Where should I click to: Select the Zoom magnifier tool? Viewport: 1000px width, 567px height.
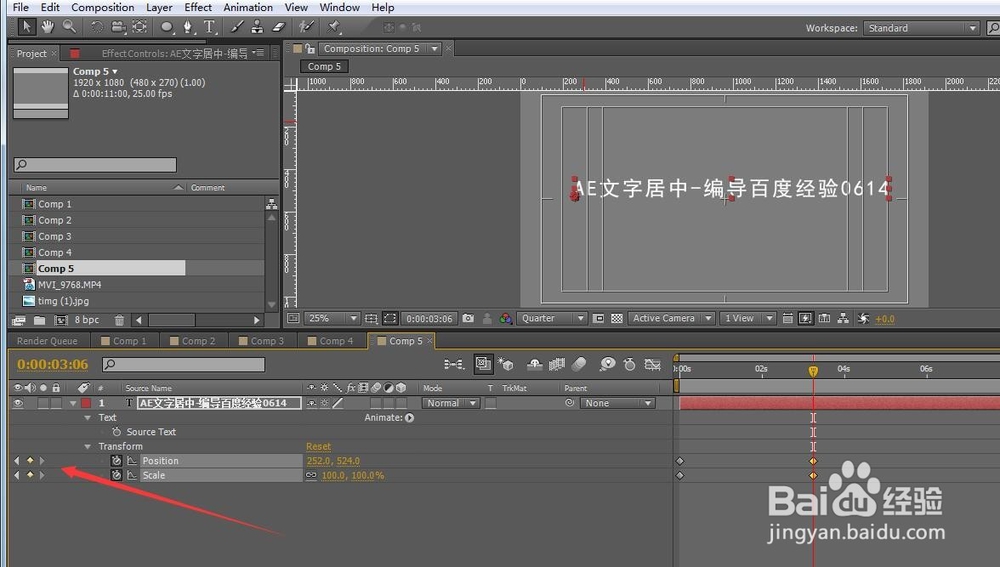(x=69, y=27)
